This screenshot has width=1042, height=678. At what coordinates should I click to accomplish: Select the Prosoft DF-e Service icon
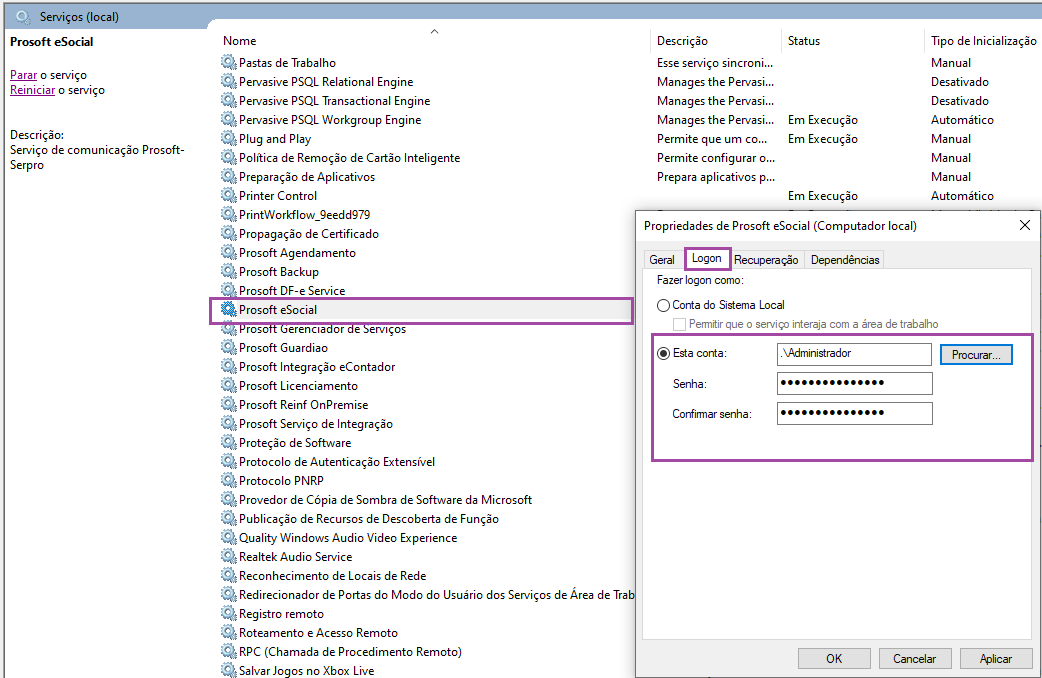tap(229, 290)
